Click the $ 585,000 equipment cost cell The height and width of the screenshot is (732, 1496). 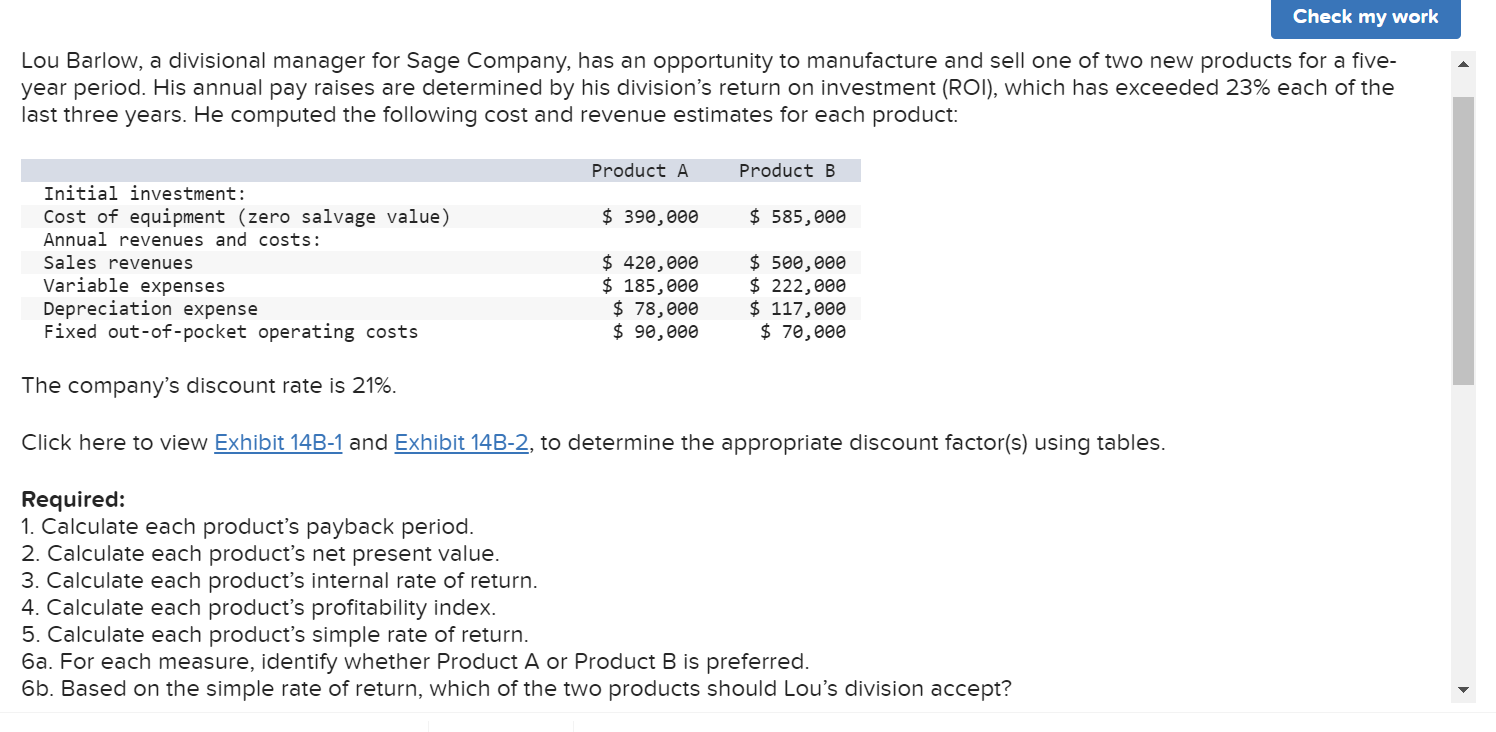797,217
